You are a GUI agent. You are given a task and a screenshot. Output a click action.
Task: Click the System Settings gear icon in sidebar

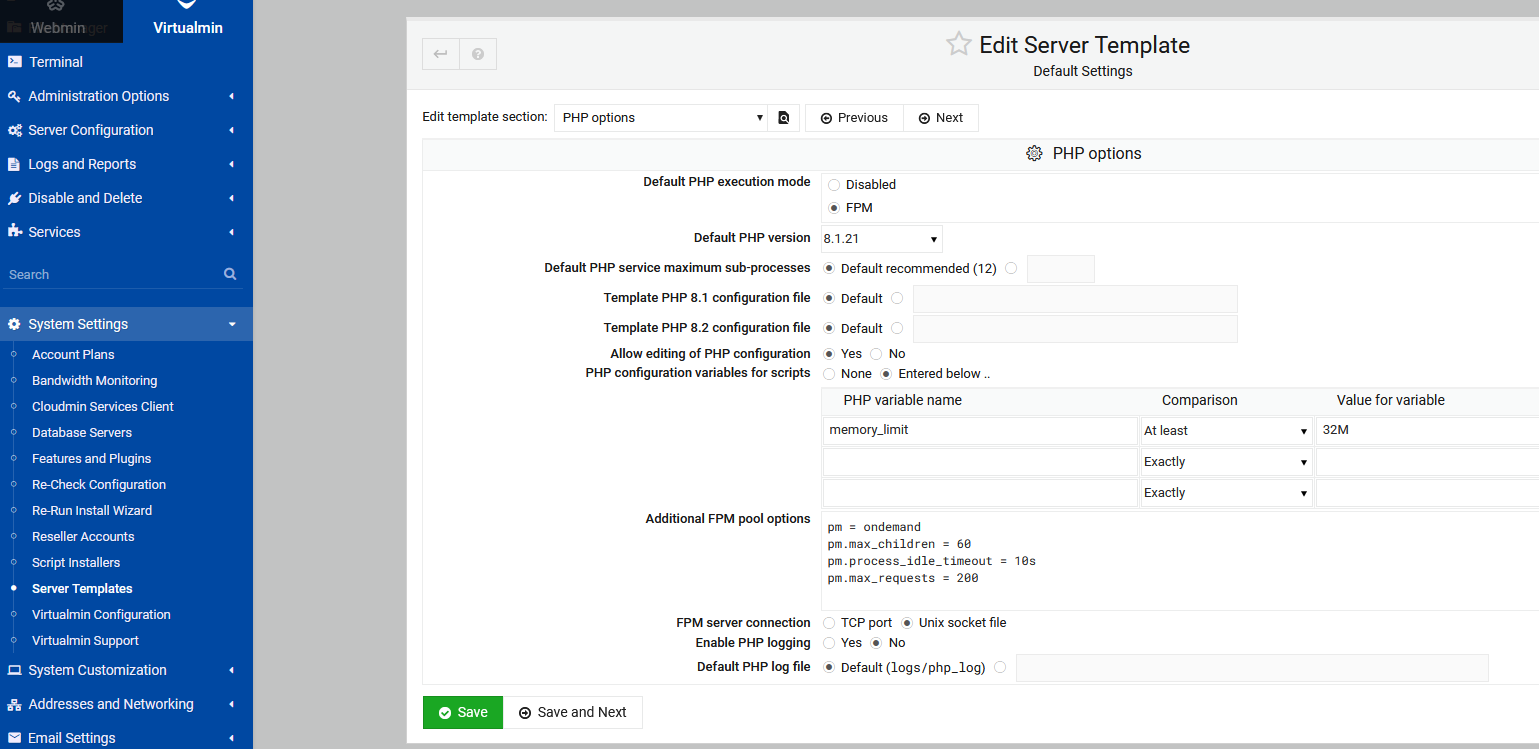(13, 323)
